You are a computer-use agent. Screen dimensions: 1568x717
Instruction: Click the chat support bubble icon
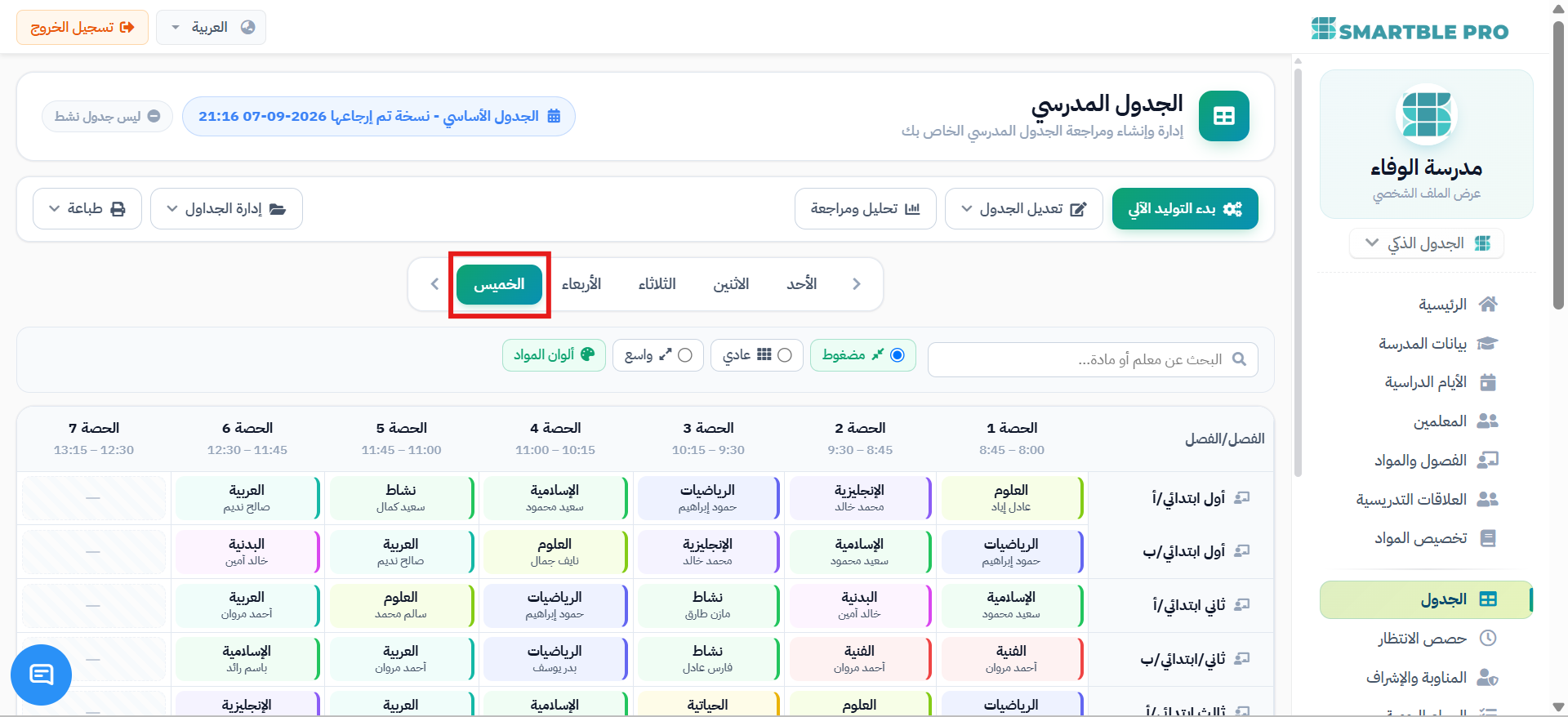point(41,675)
